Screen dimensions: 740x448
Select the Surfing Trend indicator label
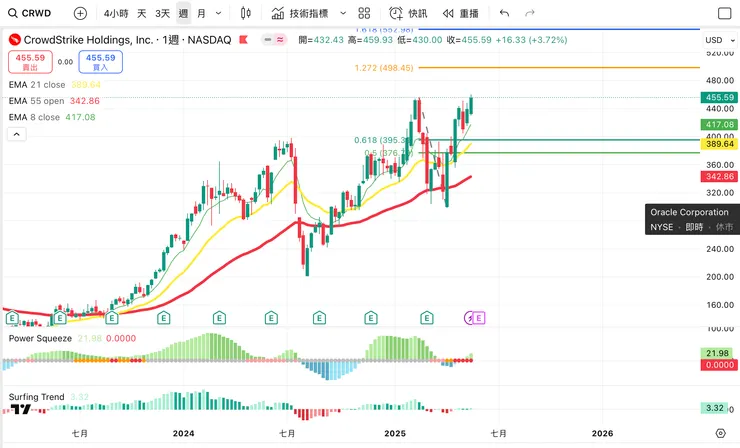click(x=36, y=397)
